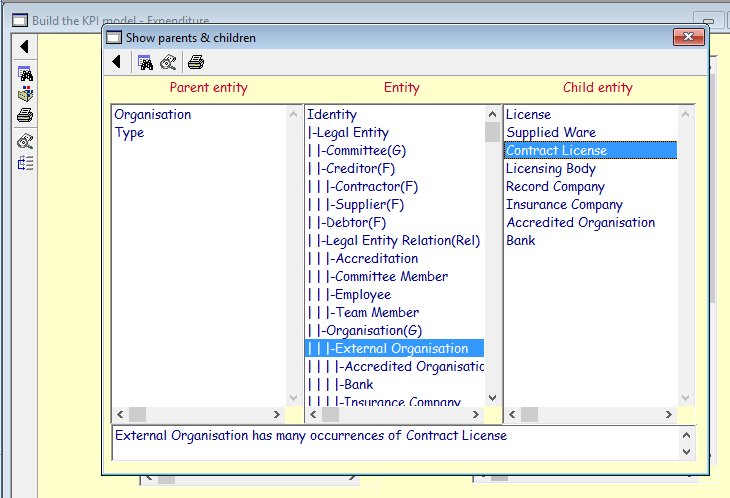Pick Insurance Company from Child entity list
Viewport: 730px width, 498px height.
[564, 205]
